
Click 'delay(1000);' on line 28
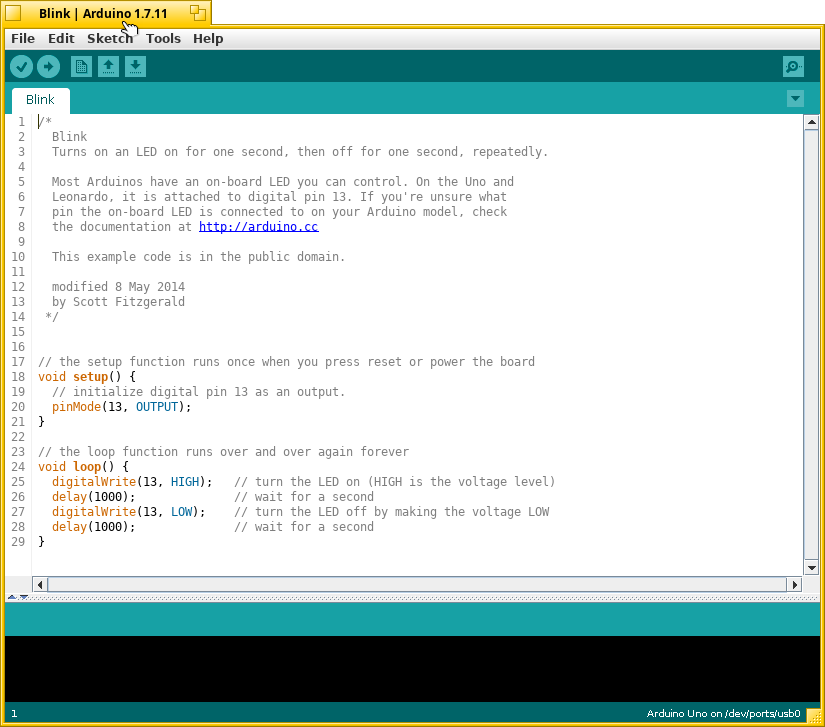click(x=94, y=527)
